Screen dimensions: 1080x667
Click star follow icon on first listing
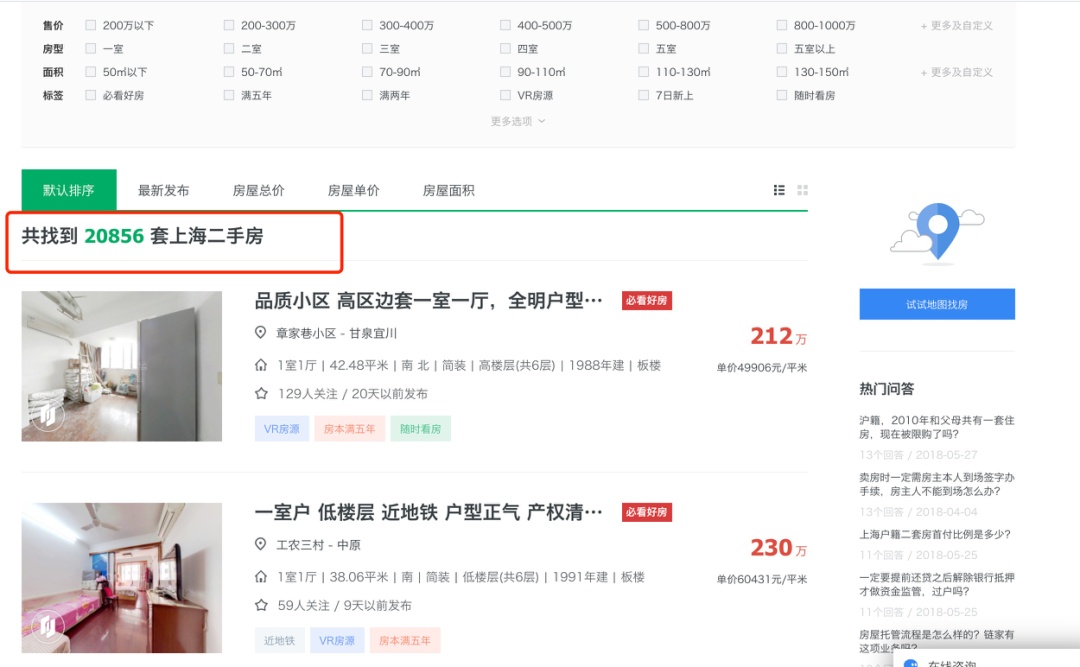point(261,394)
